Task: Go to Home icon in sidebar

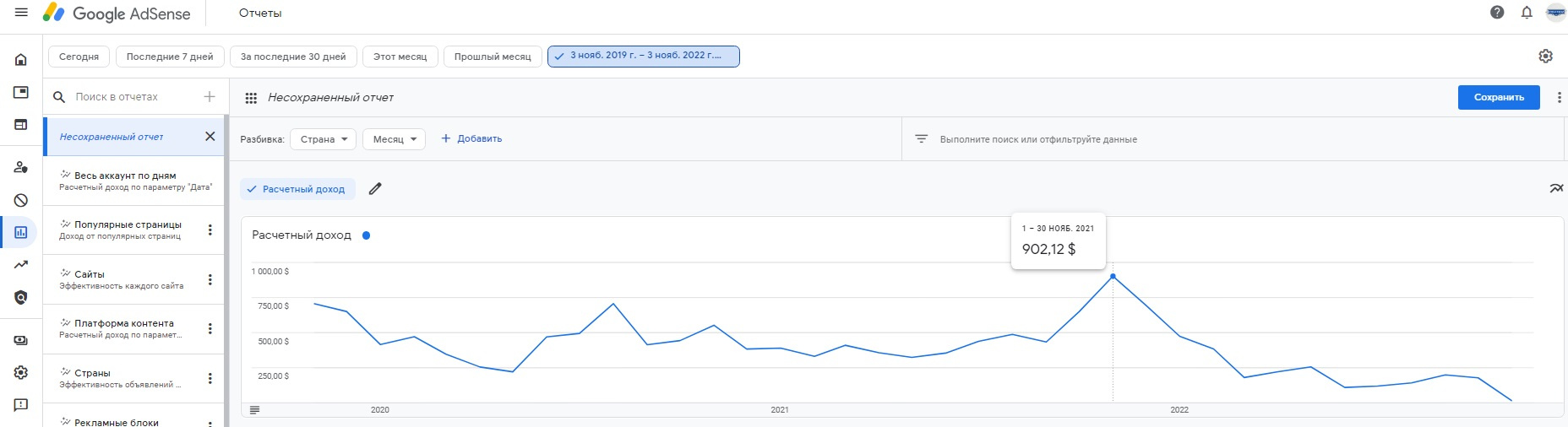Action: pyautogui.click(x=21, y=60)
